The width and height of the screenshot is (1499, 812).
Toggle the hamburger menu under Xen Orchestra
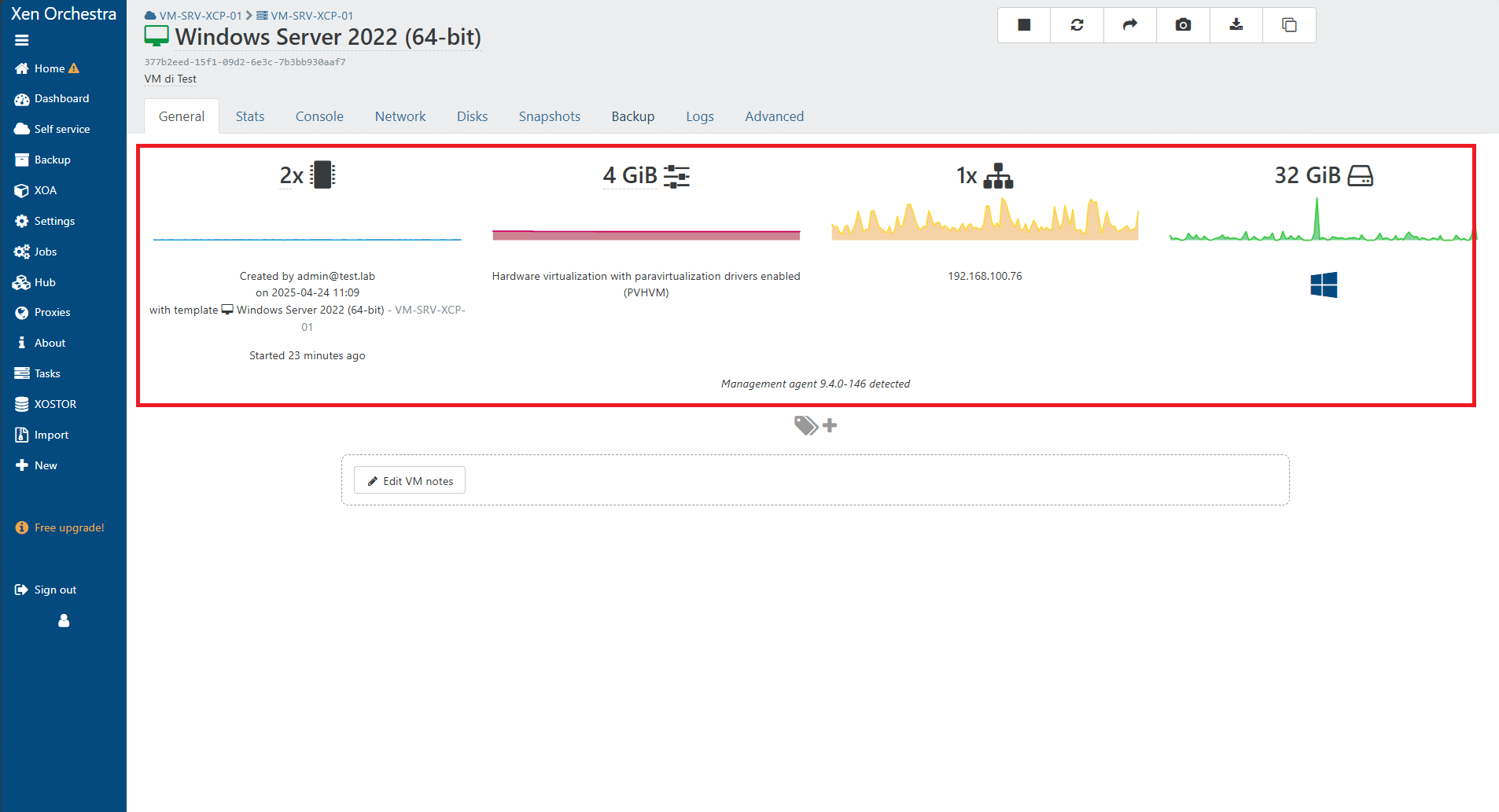click(x=22, y=40)
